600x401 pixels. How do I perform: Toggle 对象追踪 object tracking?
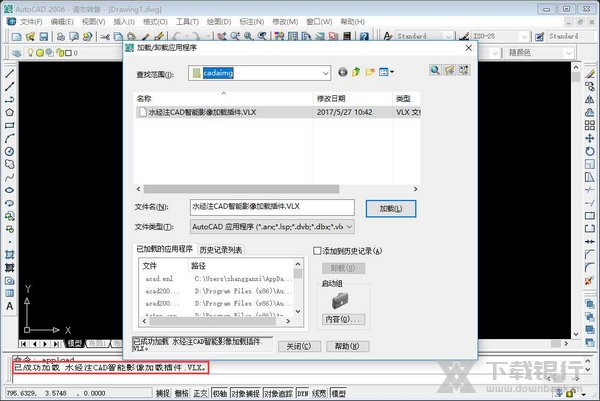click(279, 393)
